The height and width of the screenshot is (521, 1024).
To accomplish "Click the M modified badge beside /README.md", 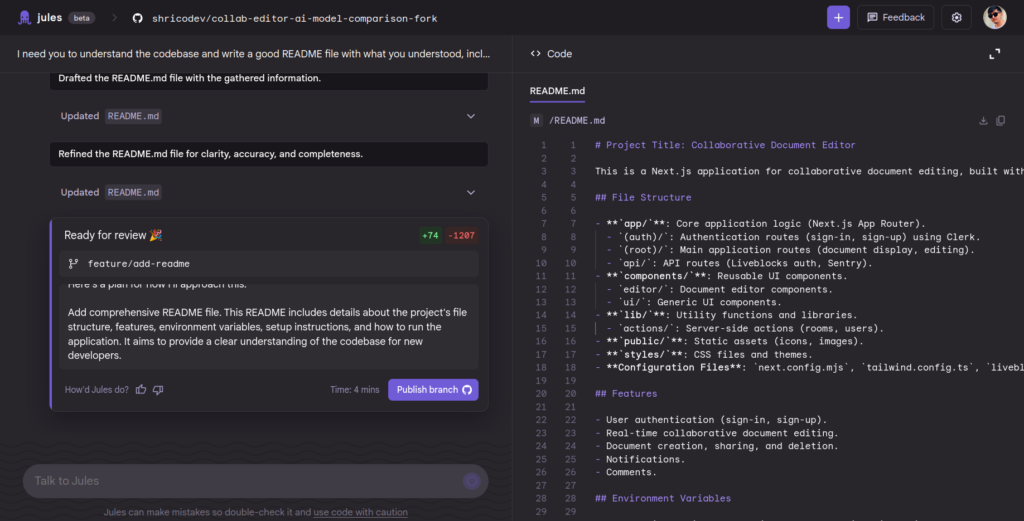I will pos(536,121).
